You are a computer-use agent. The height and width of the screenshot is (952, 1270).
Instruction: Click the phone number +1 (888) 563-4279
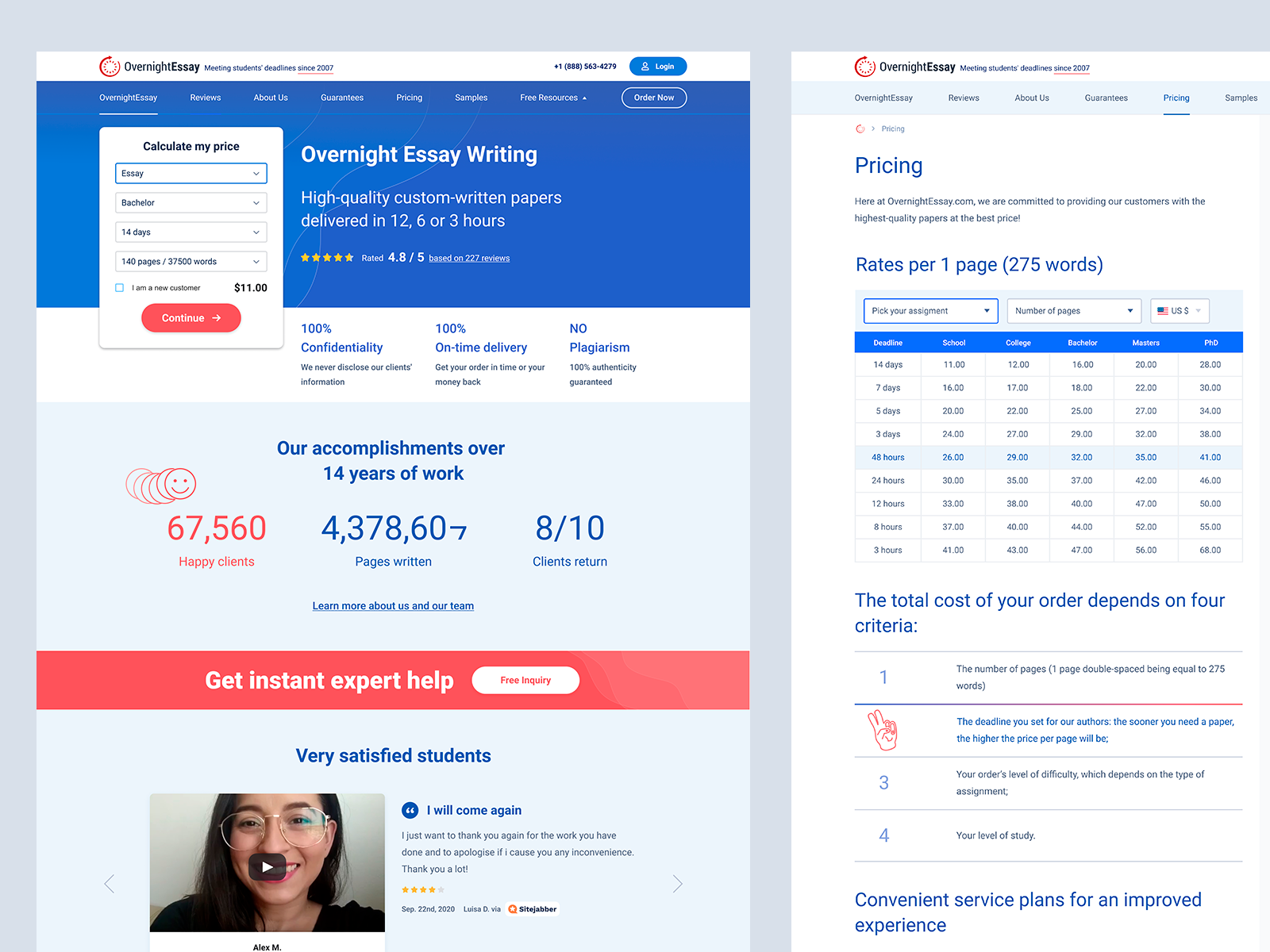(x=585, y=67)
